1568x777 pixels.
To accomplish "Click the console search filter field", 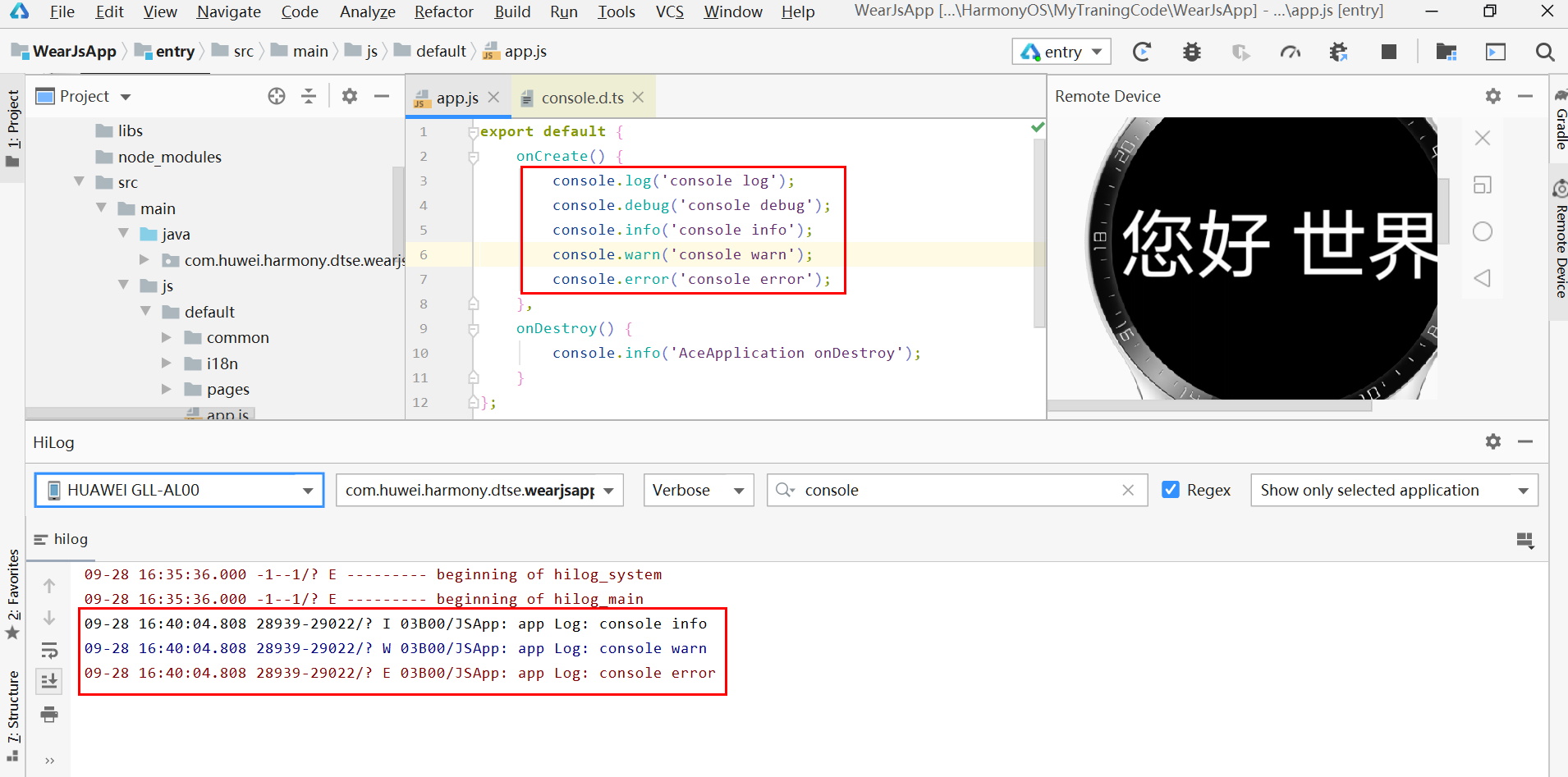I will coord(957,490).
